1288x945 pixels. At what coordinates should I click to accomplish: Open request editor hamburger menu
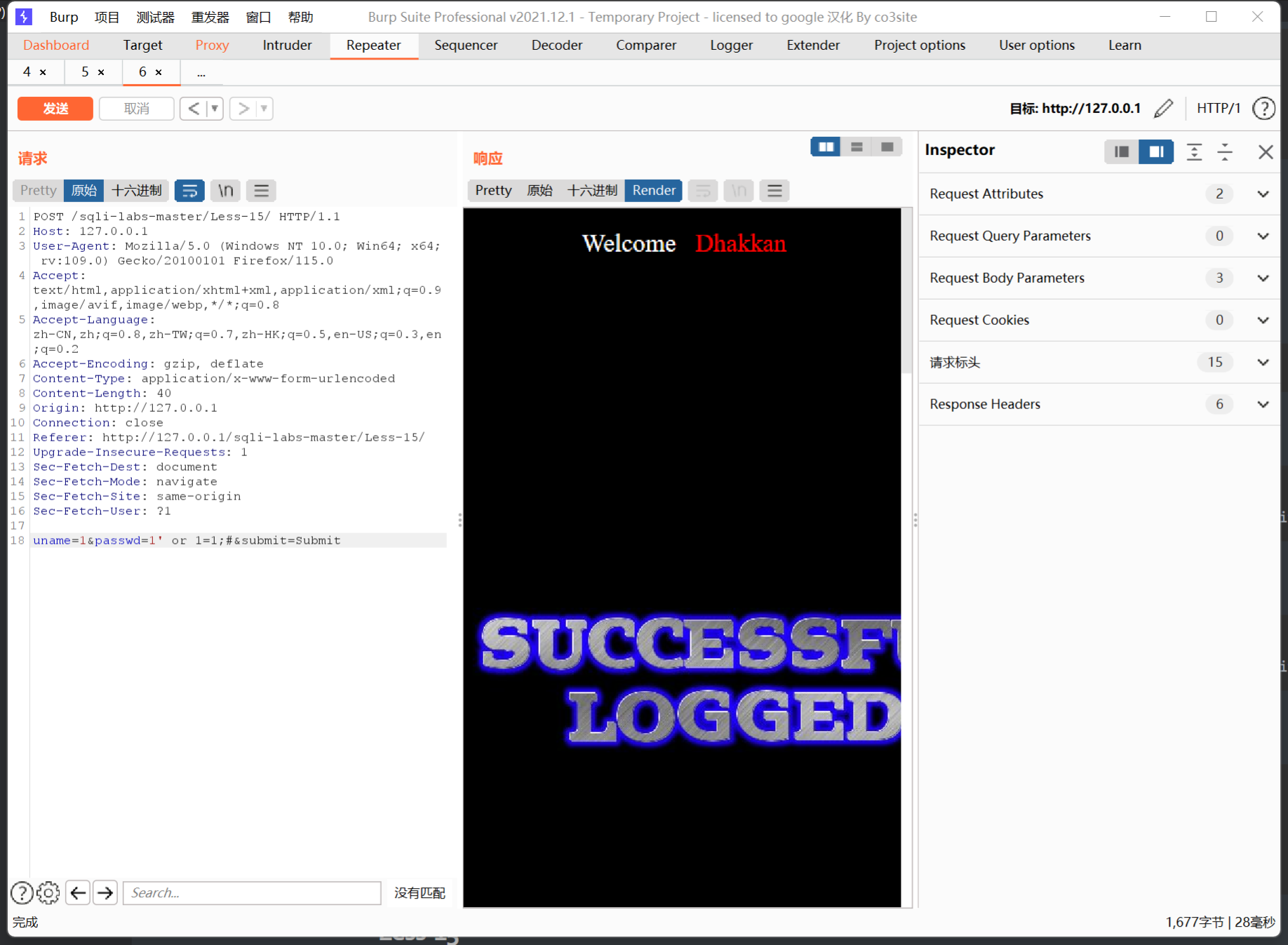point(261,190)
